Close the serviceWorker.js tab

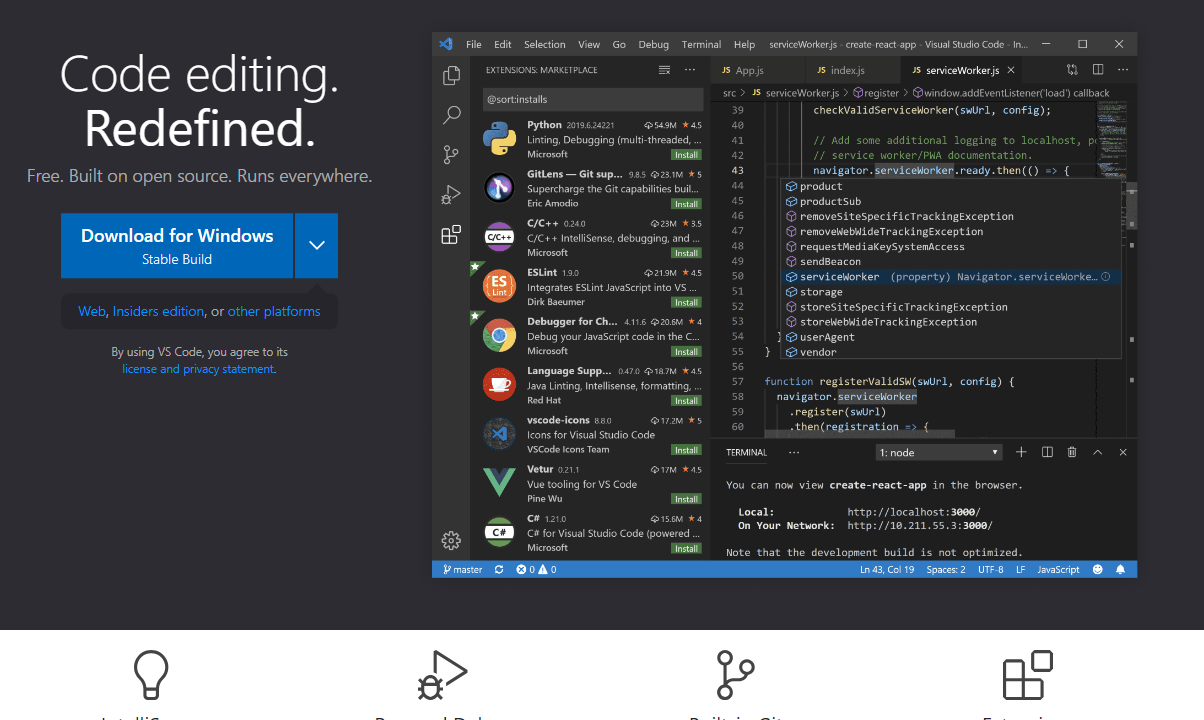(x=1011, y=70)
